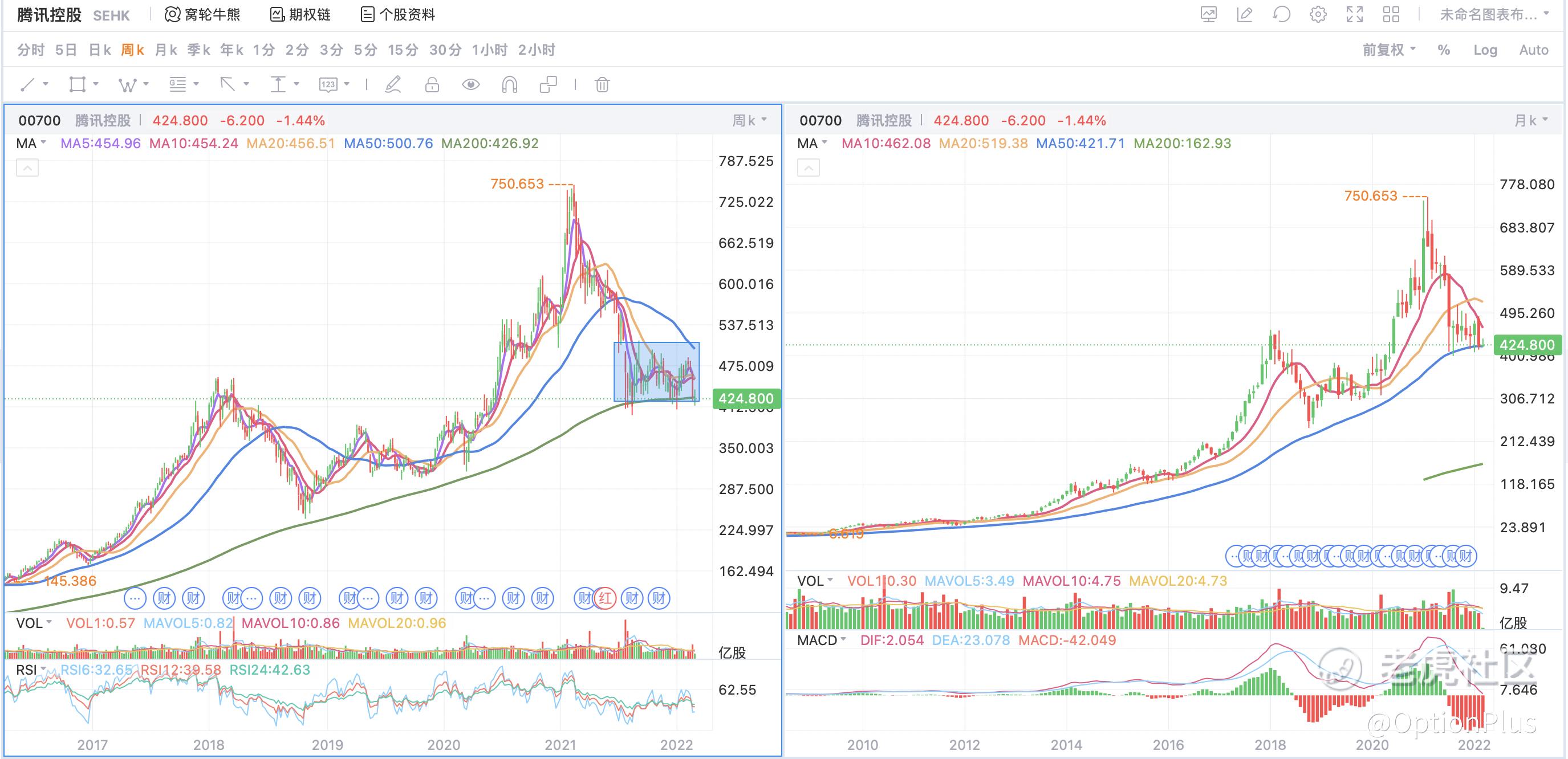Click the copy drawings icon

point(549,84)
